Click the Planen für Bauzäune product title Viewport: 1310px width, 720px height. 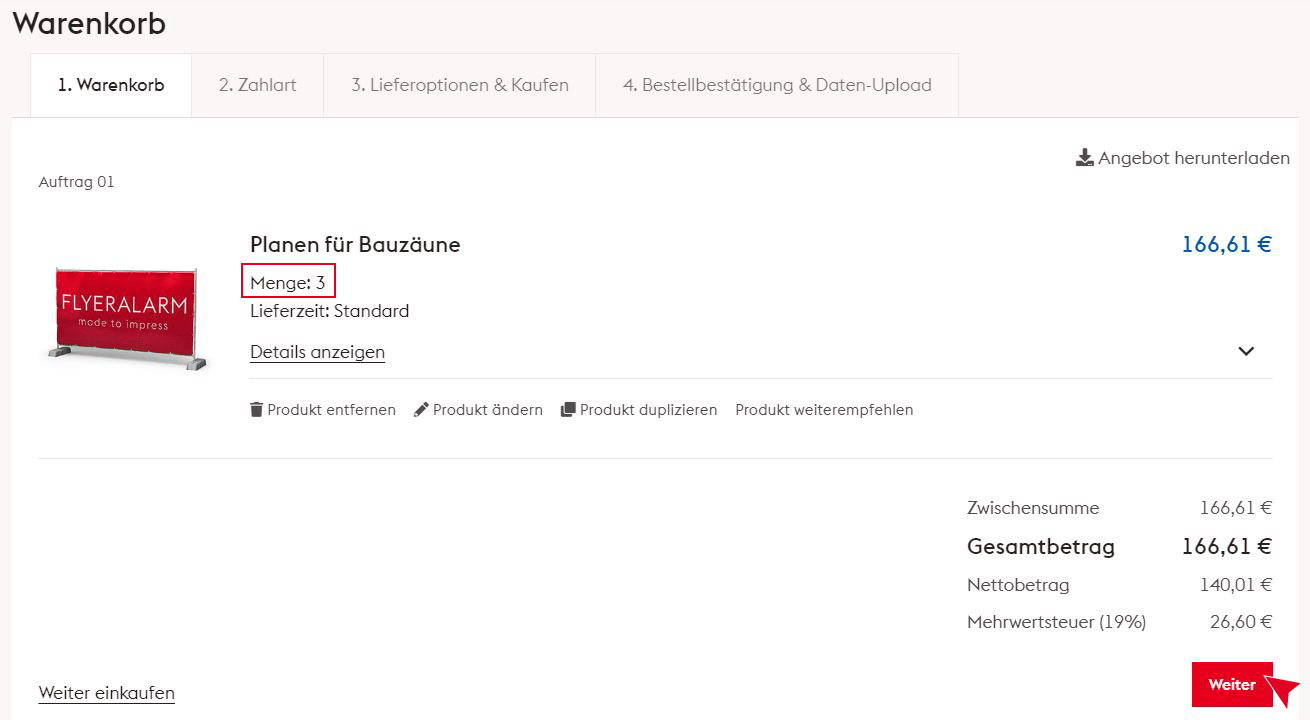[355, 245]
